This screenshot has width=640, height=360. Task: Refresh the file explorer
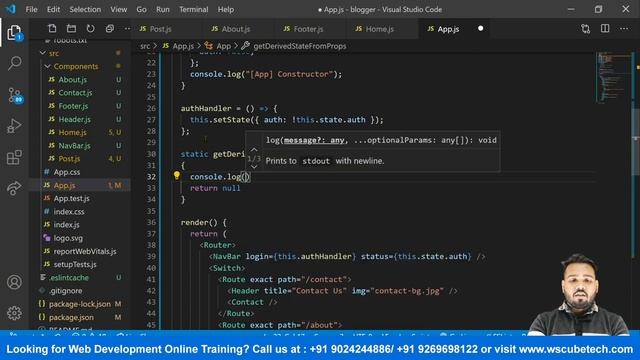[x=91, y=29]
